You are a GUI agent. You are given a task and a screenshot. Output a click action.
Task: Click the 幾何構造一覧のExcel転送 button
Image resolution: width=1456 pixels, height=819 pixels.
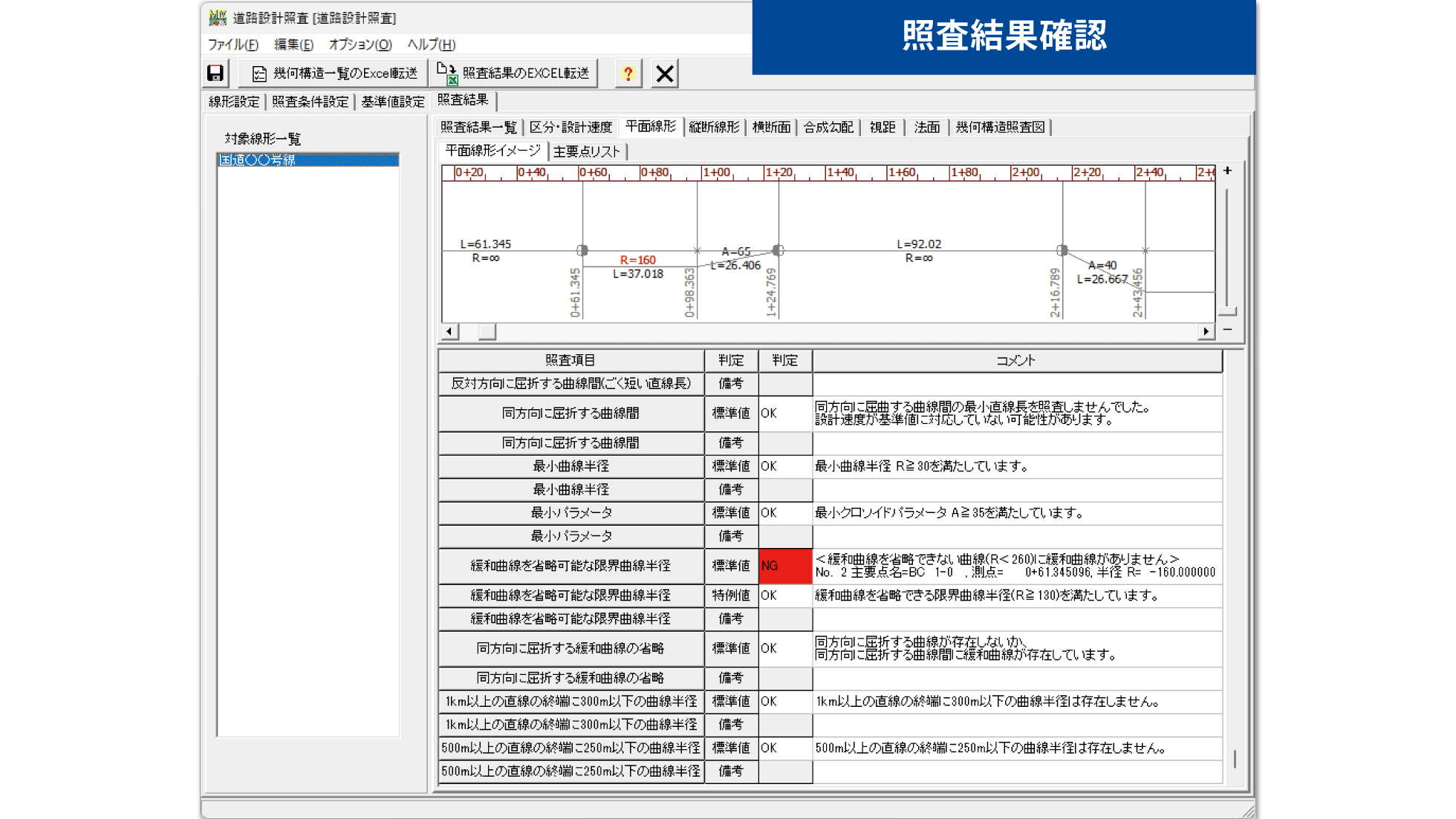coord(334,73)
